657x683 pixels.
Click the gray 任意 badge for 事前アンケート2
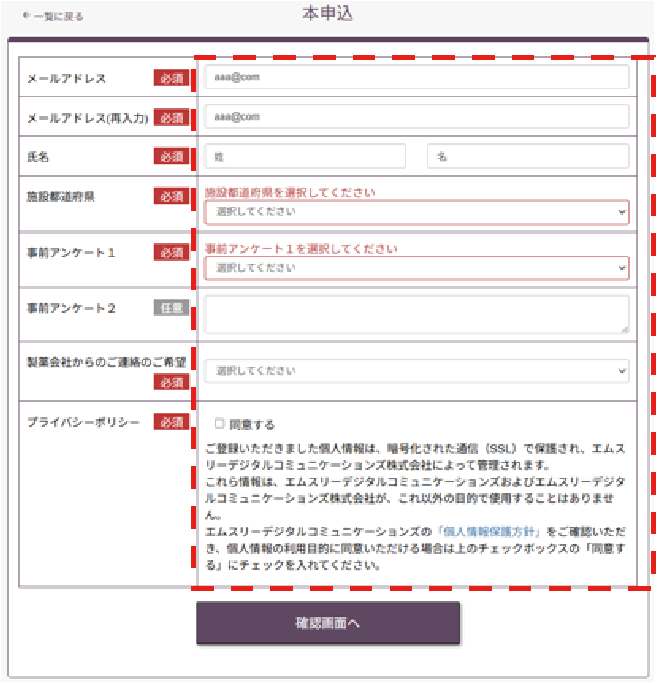click(170, 309)
